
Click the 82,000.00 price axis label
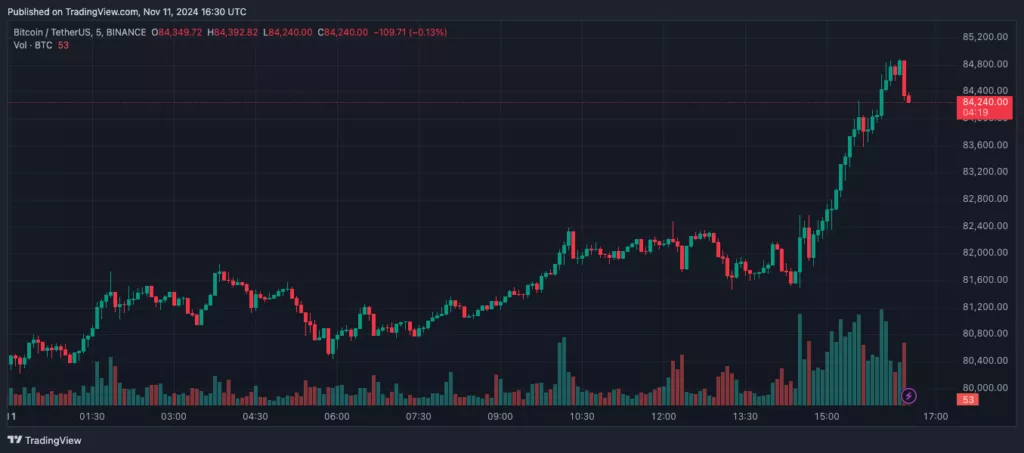tap(985, 253)
